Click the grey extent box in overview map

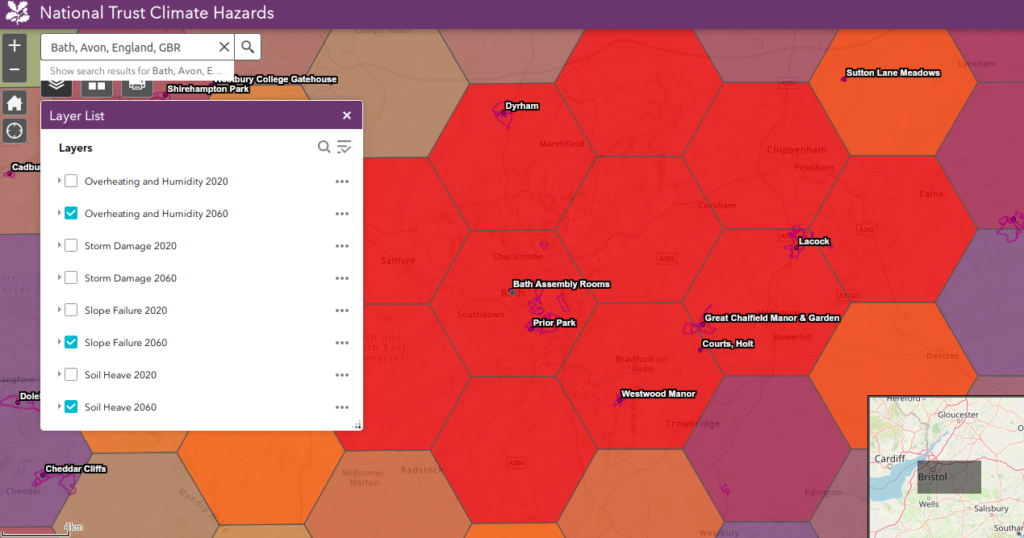coord(949,477)
